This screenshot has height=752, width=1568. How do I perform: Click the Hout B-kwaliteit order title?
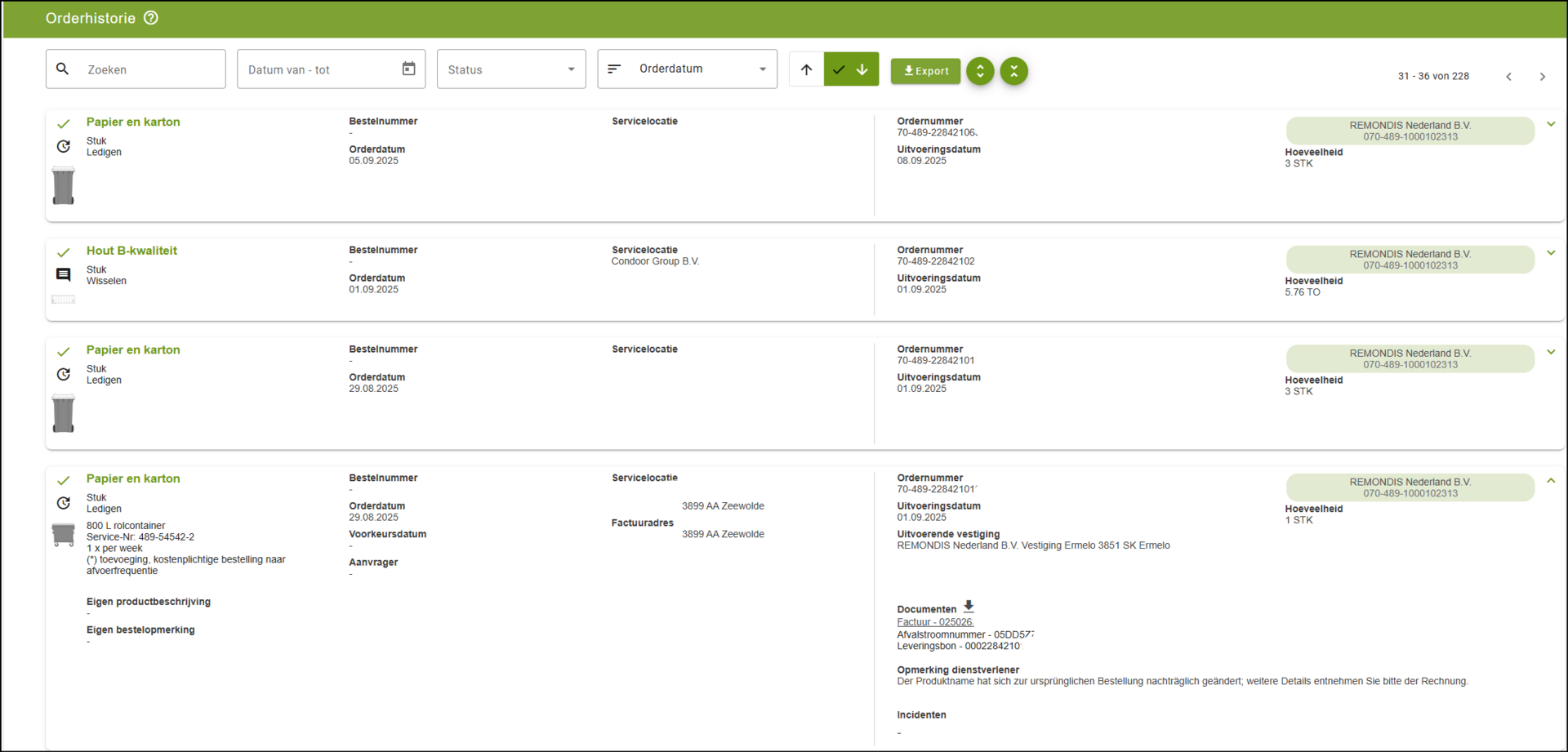[x=131, y=251]
